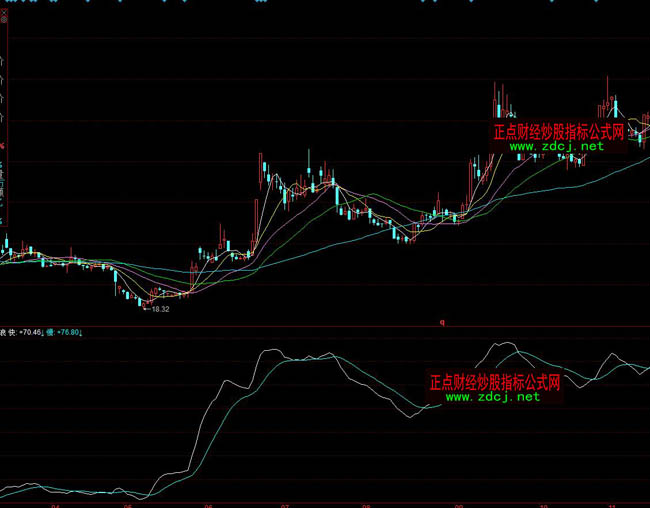Click the red q marker below the chart
Screen dimensions: 650x508
(x=442, y=322)
